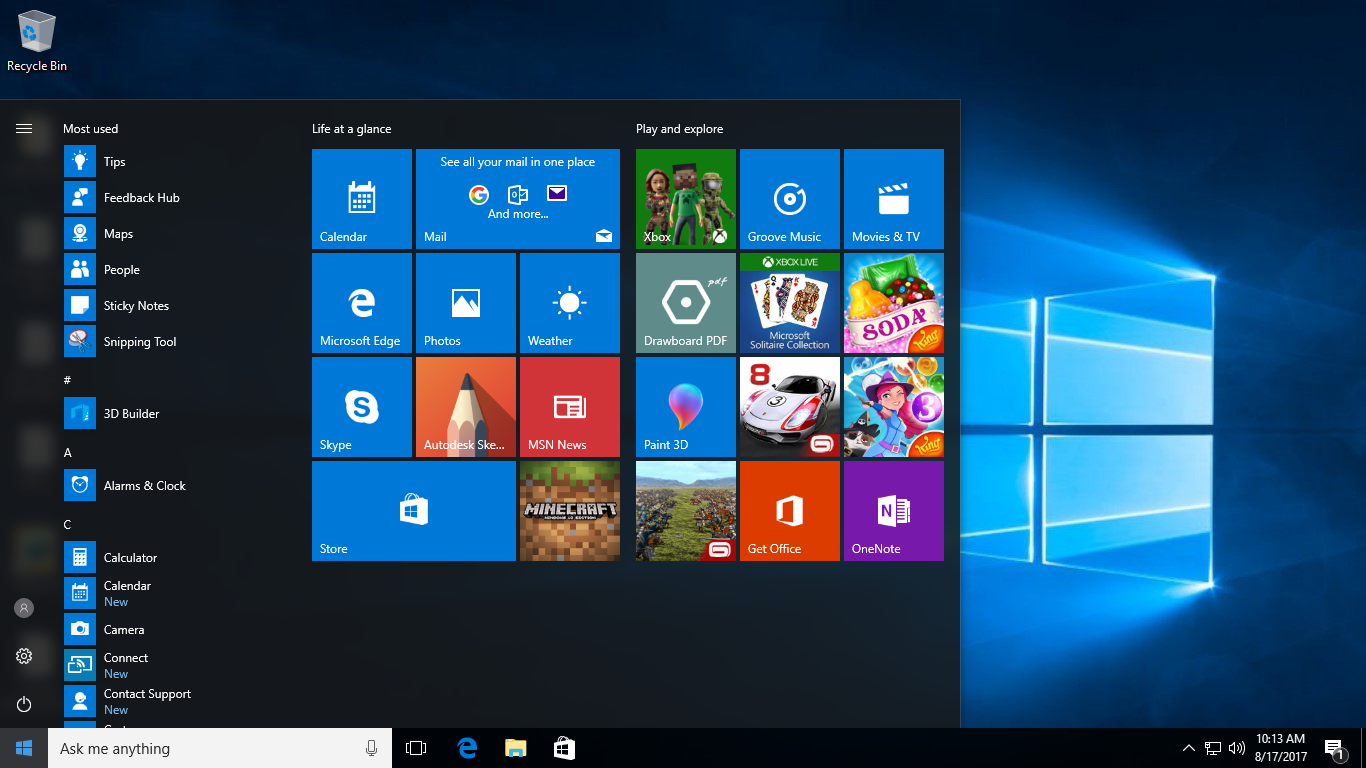Open the Photos tile

(466, 303)
